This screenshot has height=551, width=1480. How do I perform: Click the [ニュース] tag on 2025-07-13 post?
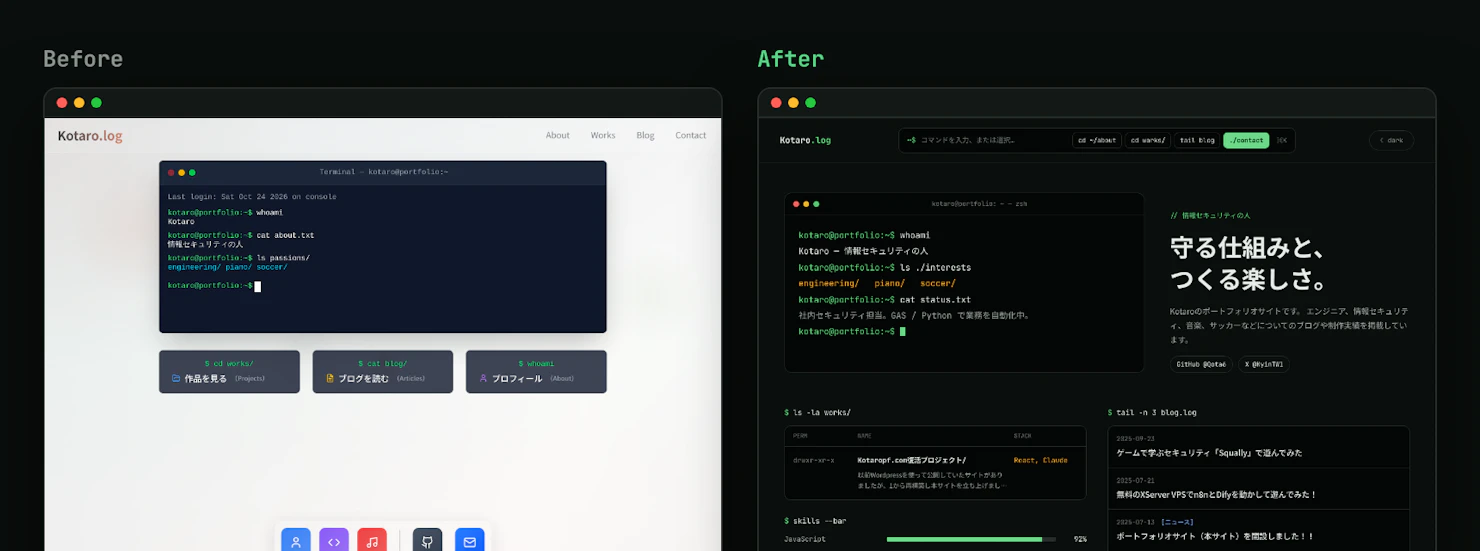(x=1176, y=522)
